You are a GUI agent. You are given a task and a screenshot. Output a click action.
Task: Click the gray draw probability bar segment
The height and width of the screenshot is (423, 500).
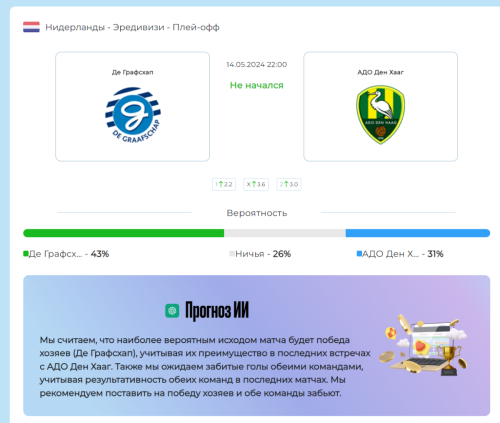[x=285, y=233]
